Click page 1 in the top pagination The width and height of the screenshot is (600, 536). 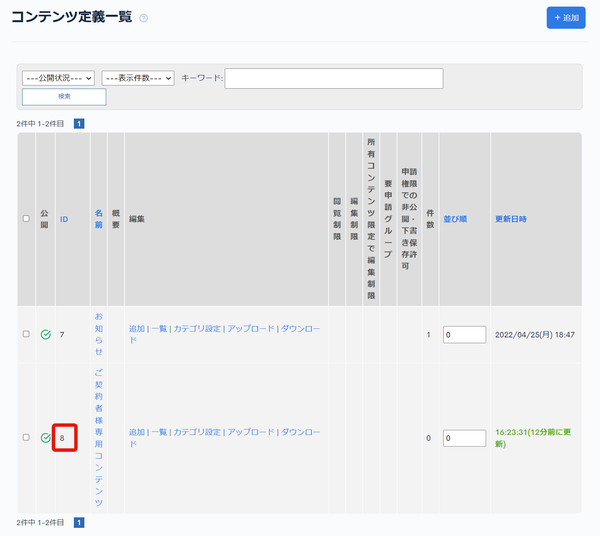click(79, 124)
